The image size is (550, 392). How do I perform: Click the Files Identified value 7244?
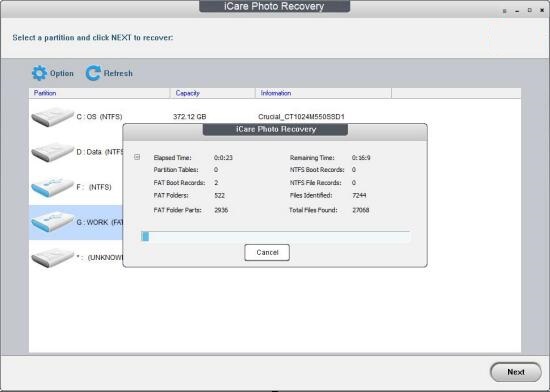coord(359,195)
